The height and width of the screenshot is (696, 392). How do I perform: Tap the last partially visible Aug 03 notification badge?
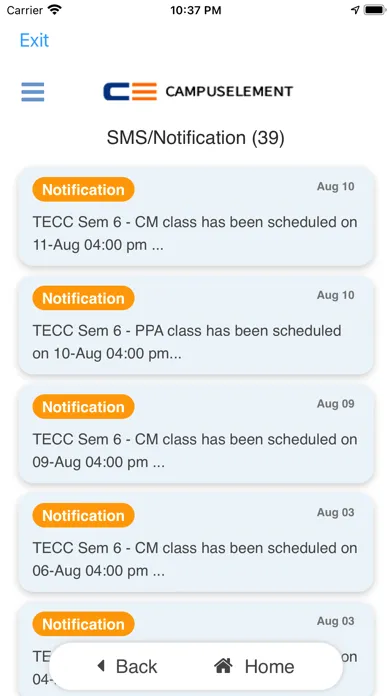83,624
